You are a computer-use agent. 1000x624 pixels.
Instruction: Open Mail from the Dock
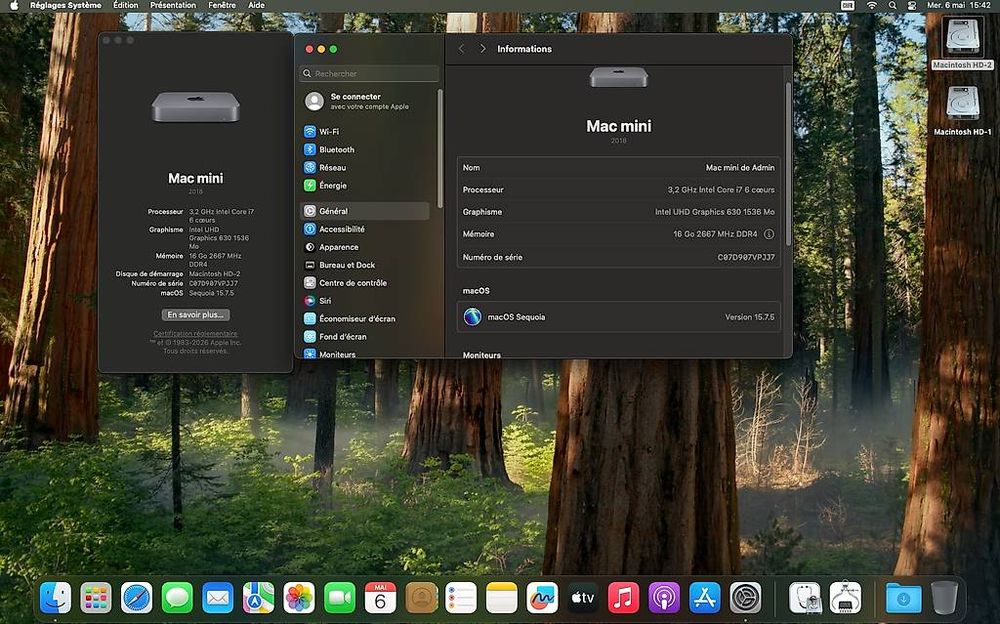point(218,598)
